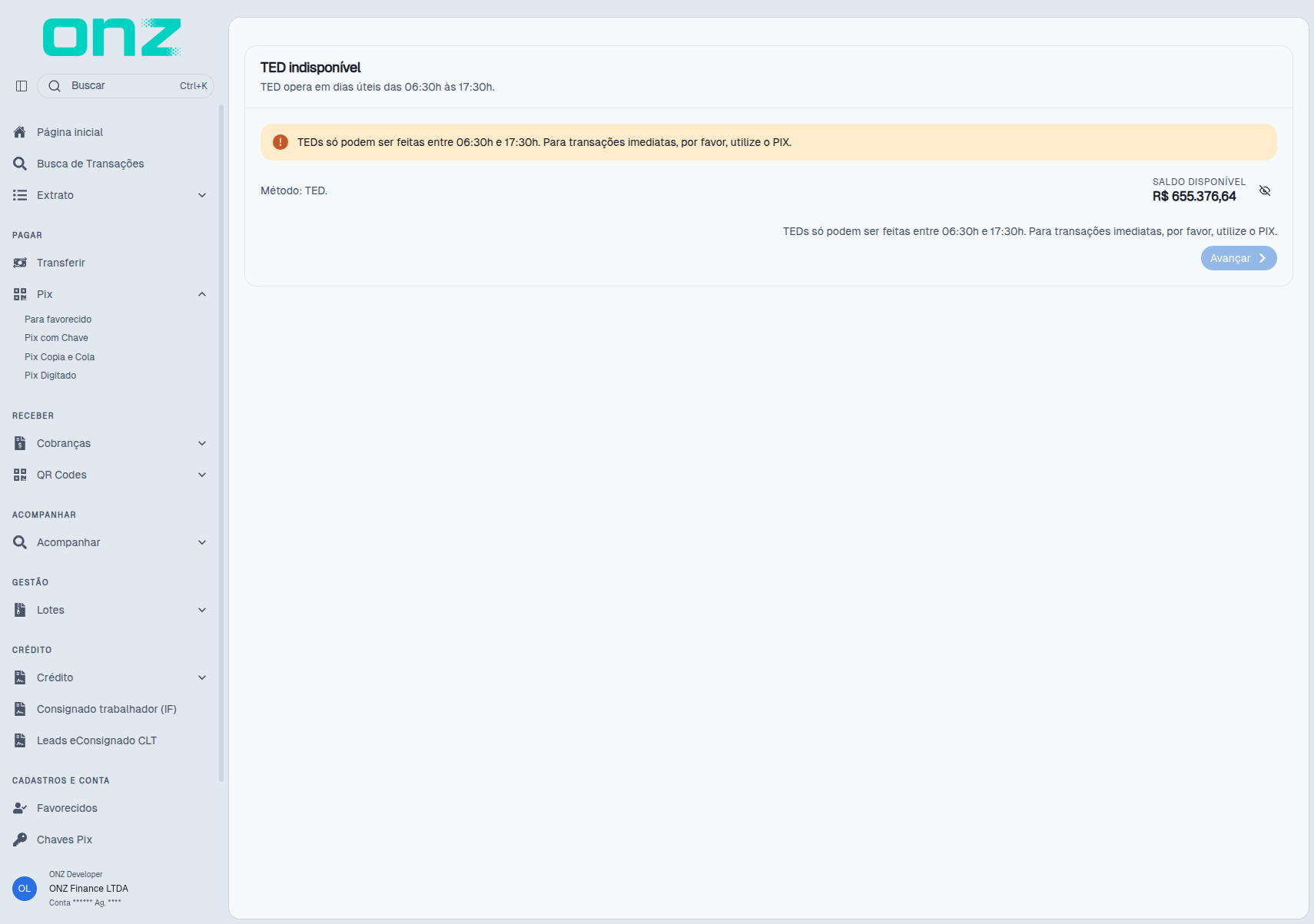Viewport: 1314px width, 924px height.
Task: Click the OL account avatar
Action: (x=25, y=889)
